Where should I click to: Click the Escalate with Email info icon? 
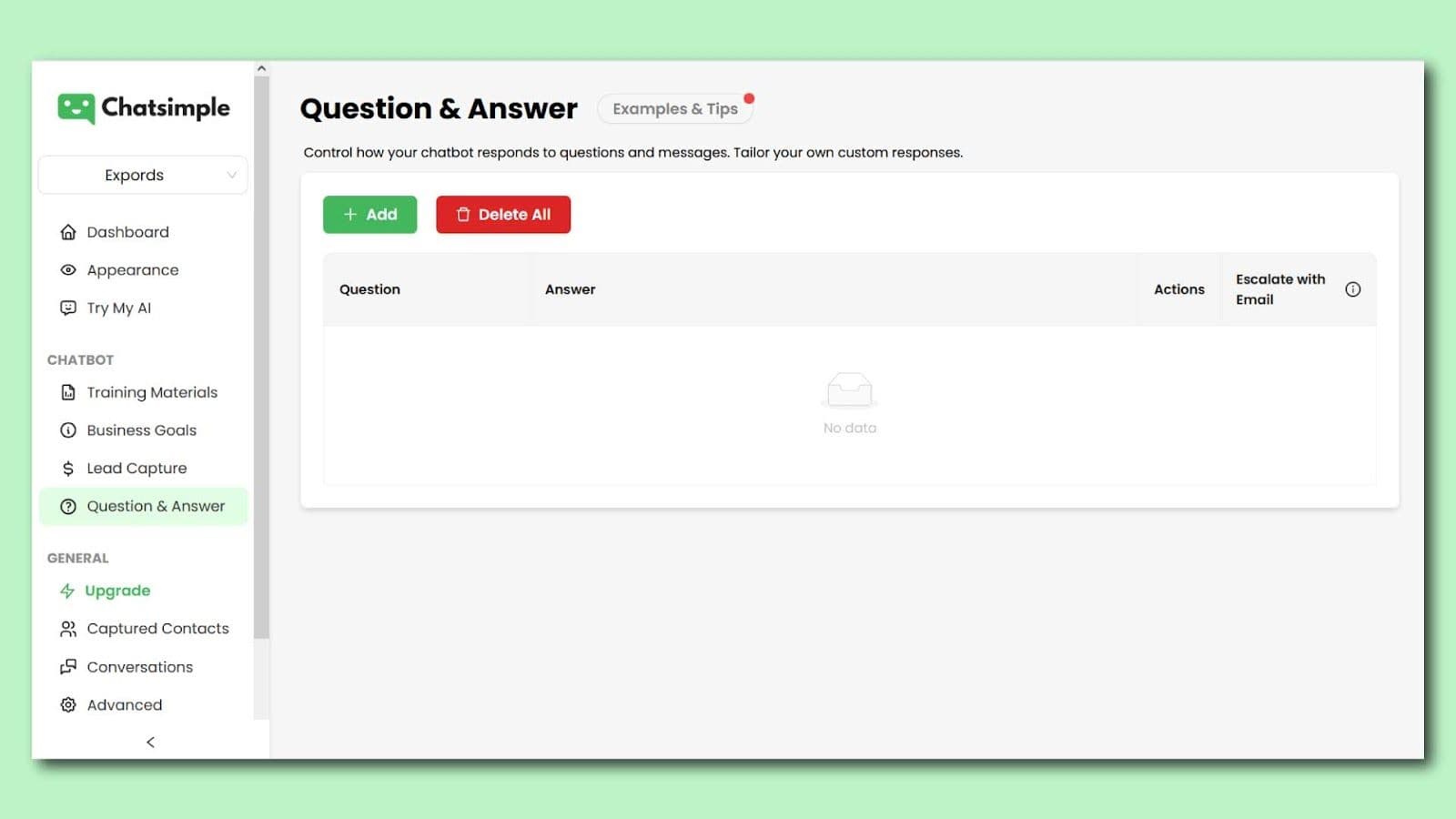pos(1353,289)
